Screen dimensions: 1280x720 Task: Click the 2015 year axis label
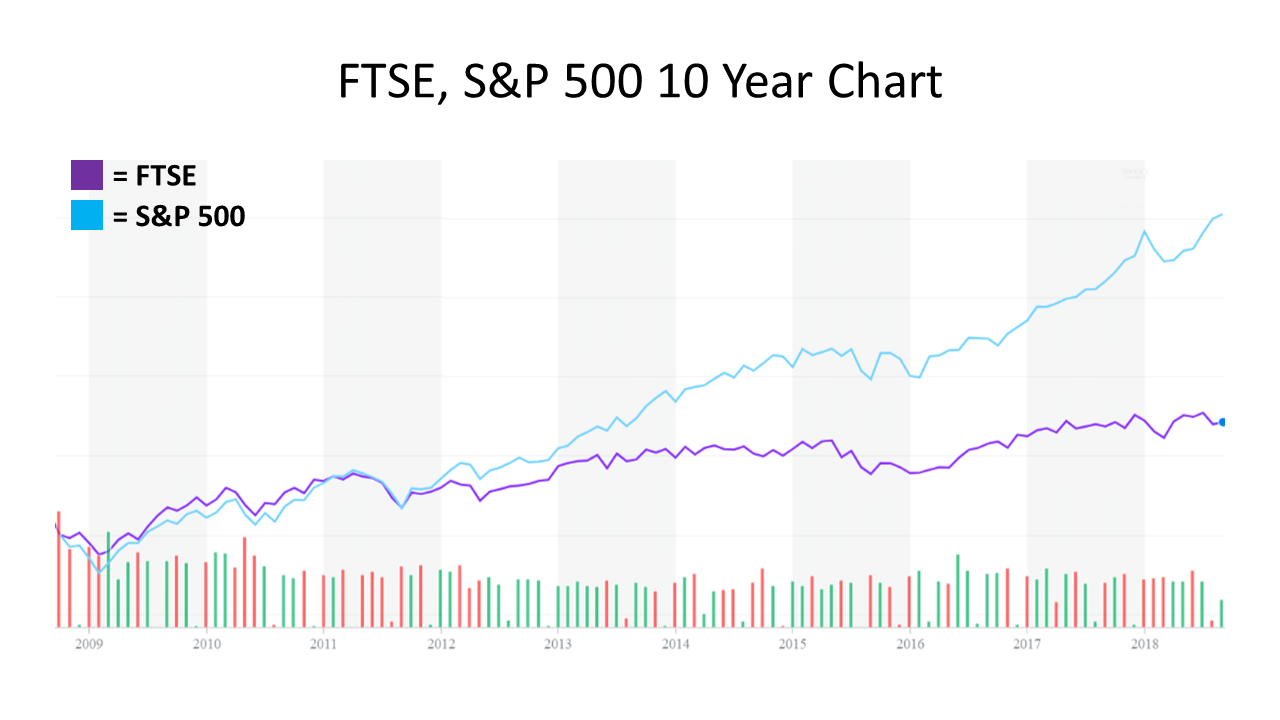793,644
